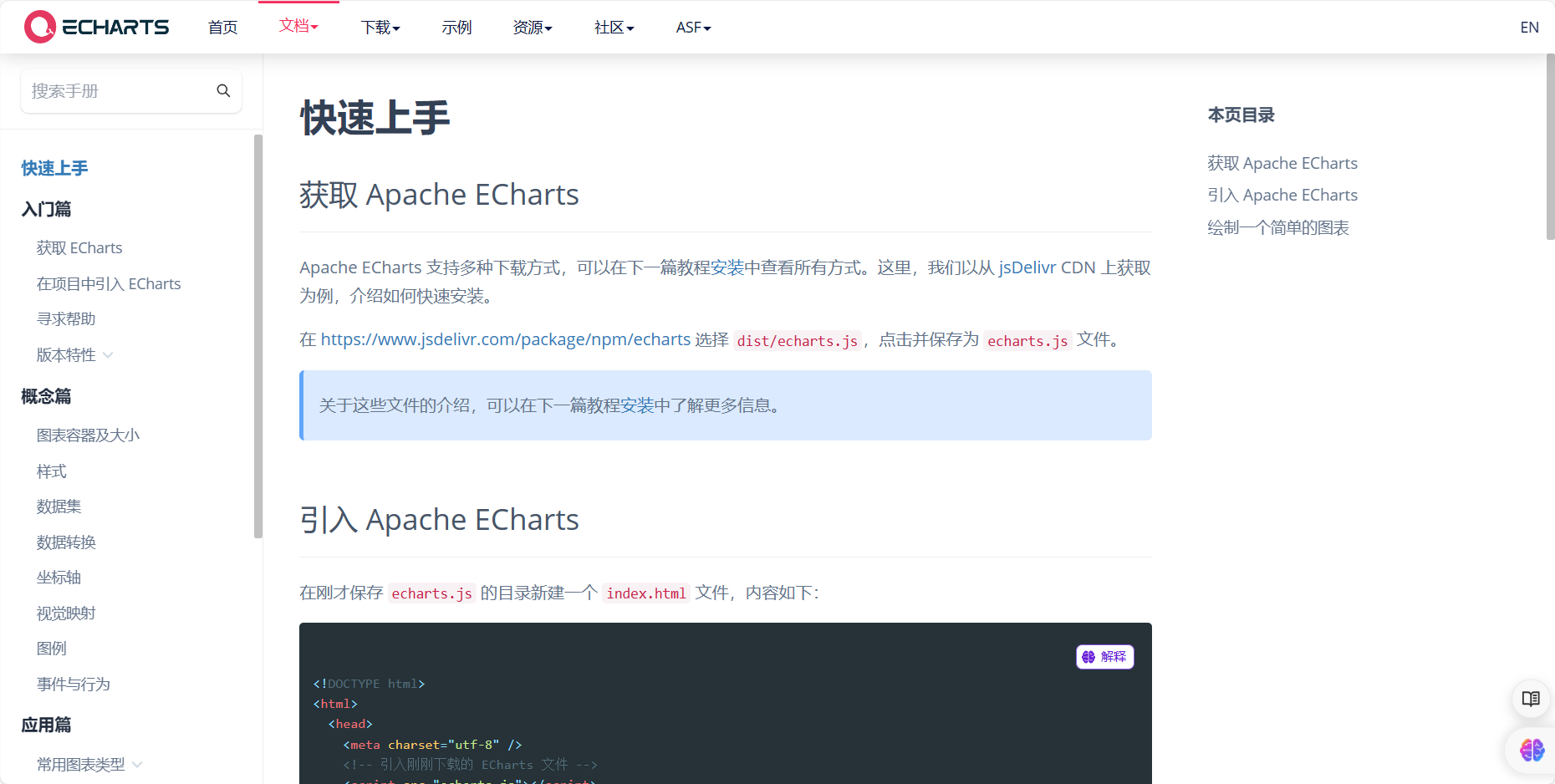Expand the 版本特性 sidebar entry
This screenshot has width=1555, height=784.
pyautogui.click(x=74, y=354)
